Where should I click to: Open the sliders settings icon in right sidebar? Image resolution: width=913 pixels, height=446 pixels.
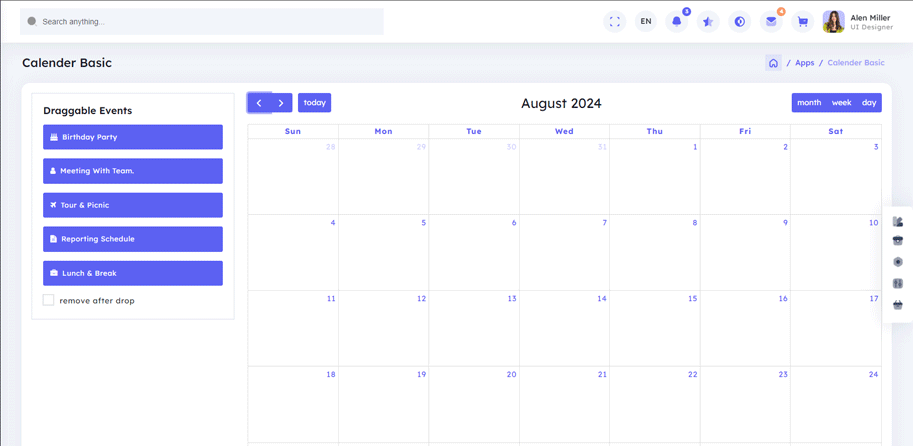[898, 283]
